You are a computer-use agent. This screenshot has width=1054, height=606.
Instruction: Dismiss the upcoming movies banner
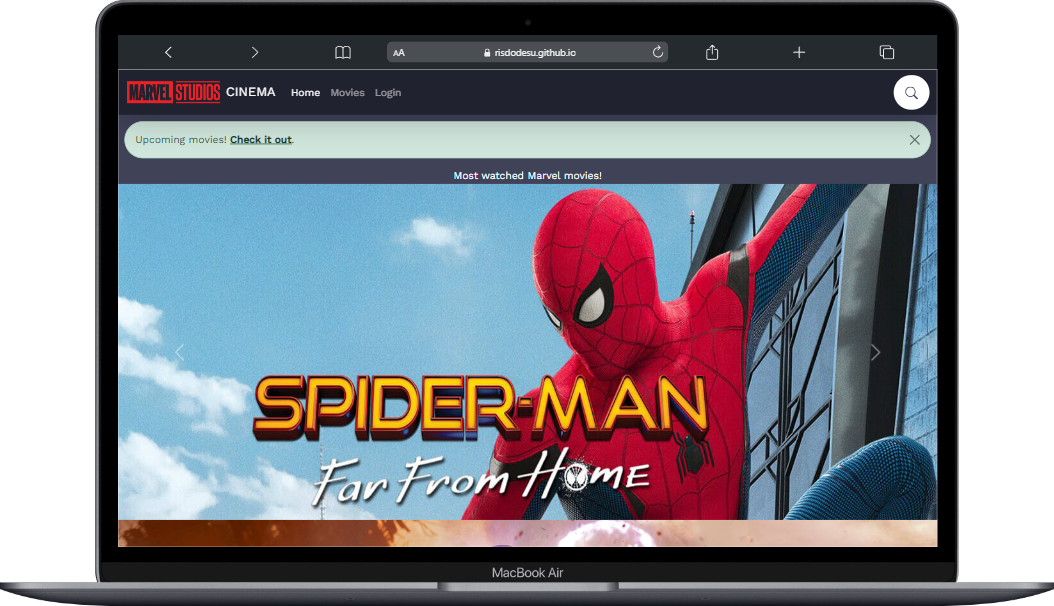(914, 140)
